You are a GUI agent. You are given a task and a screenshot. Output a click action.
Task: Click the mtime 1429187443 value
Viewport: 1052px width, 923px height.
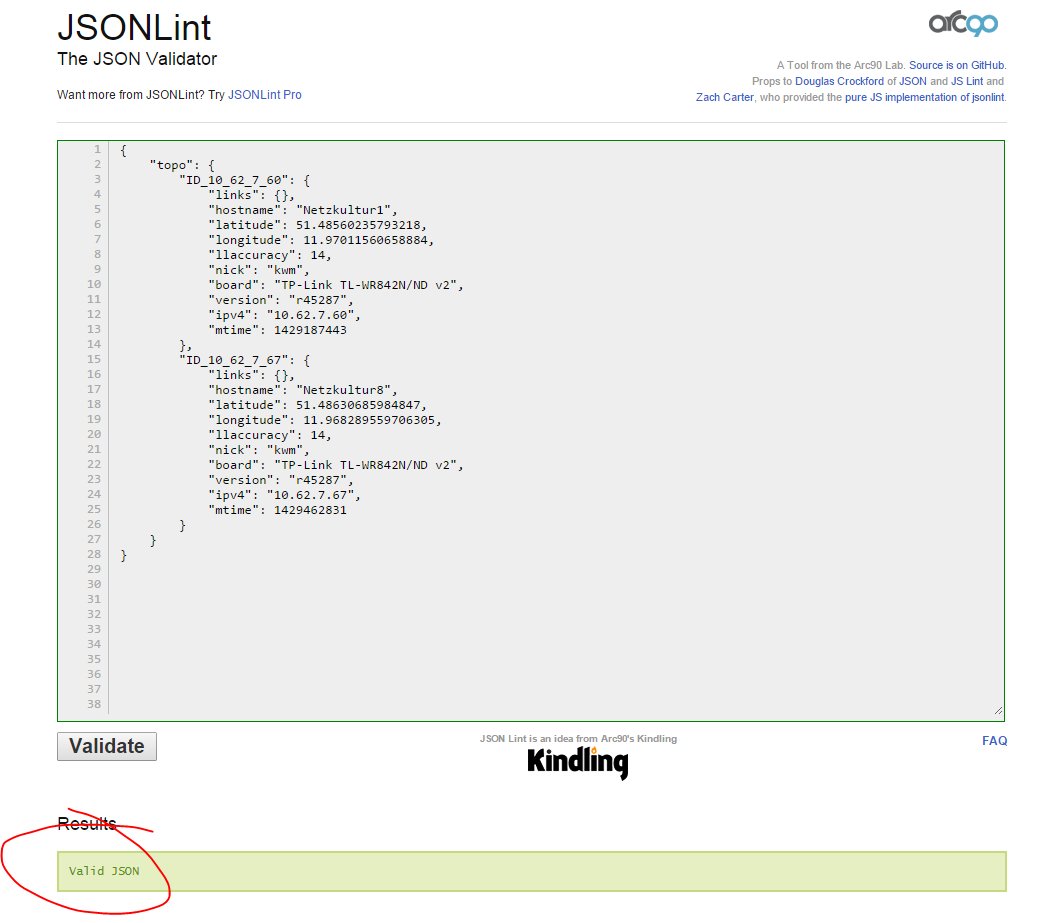coord(310,330)
